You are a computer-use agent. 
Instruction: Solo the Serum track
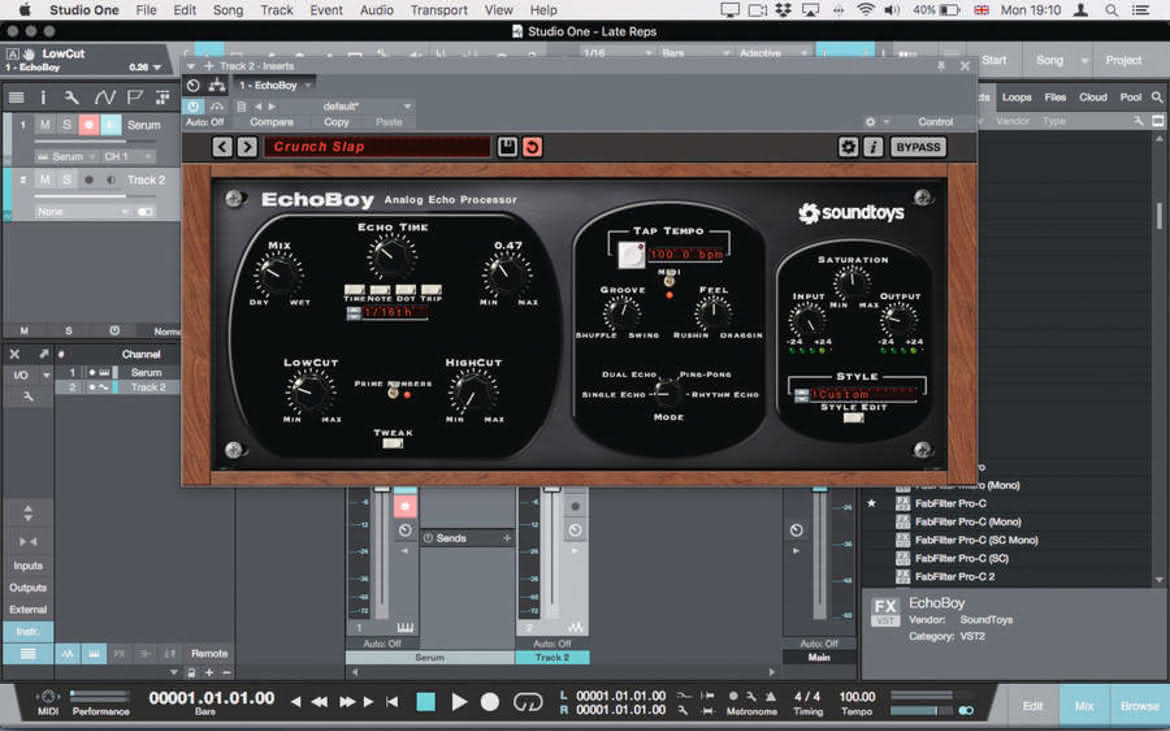(66, 125)
